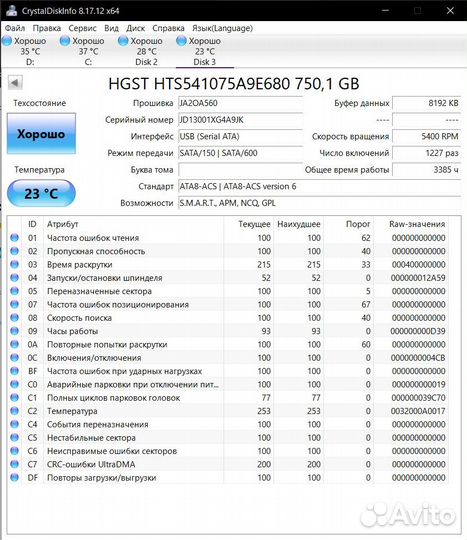Viewport: 467px width, 540px height.
Task: Click status icon of row BF ударных нагрузках
Action: tap(14, 371)
